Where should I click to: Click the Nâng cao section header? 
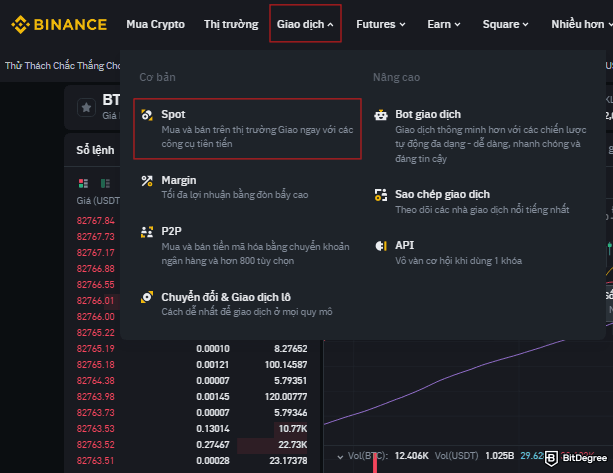(396, 77)
